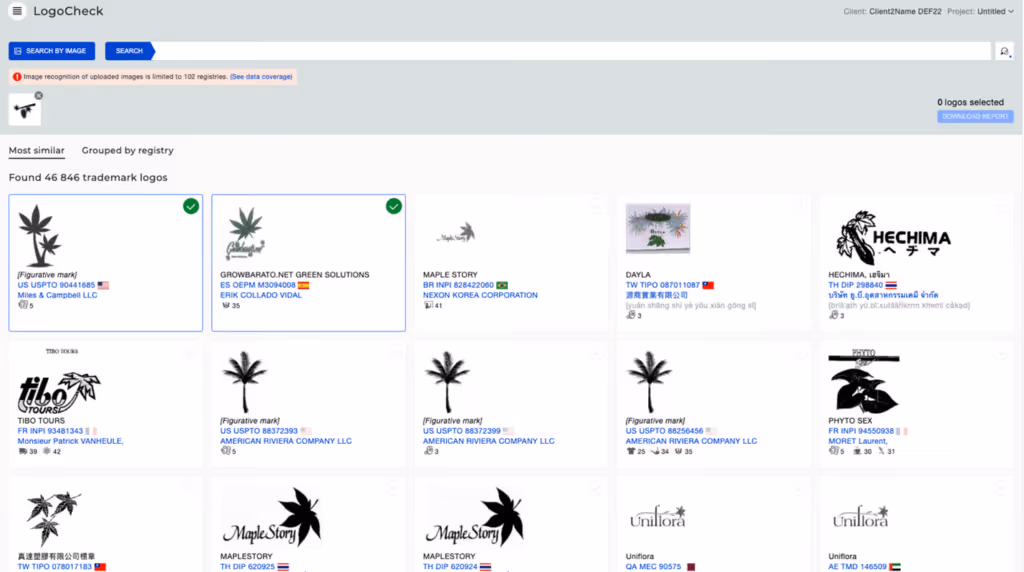This screenshot has width=1024, height=572.
Task: Click class 3 icon on the DAYLA card
Action: pos(631,315)
